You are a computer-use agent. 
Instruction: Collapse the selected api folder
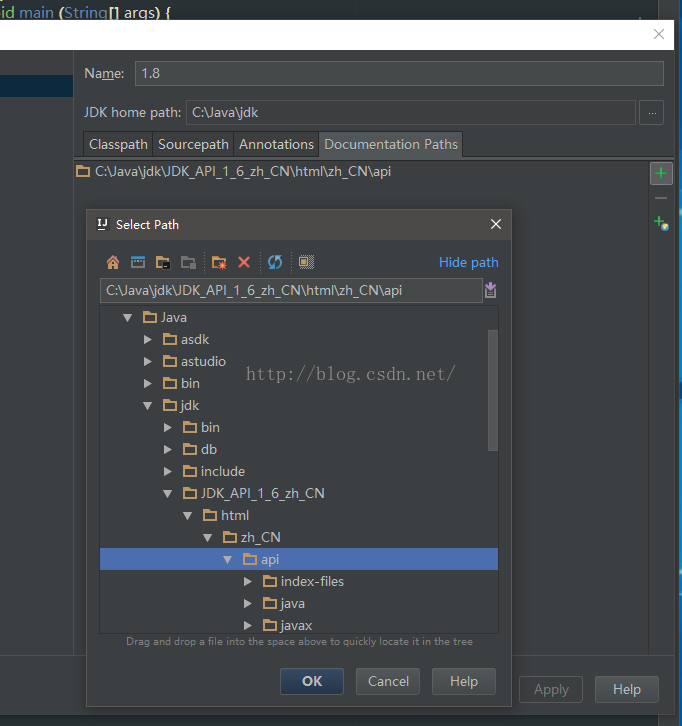pyautogui.click(x=227, y=559)
